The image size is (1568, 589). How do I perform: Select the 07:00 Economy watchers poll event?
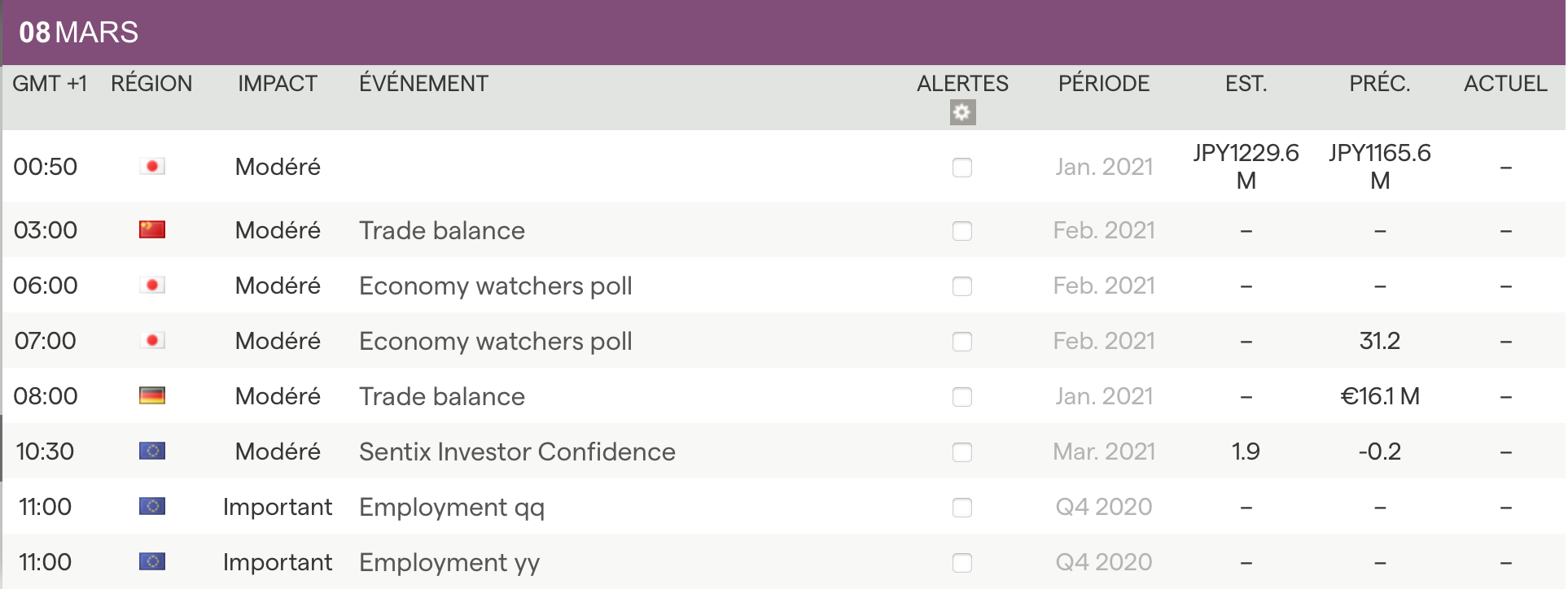[x=495, y=342]
